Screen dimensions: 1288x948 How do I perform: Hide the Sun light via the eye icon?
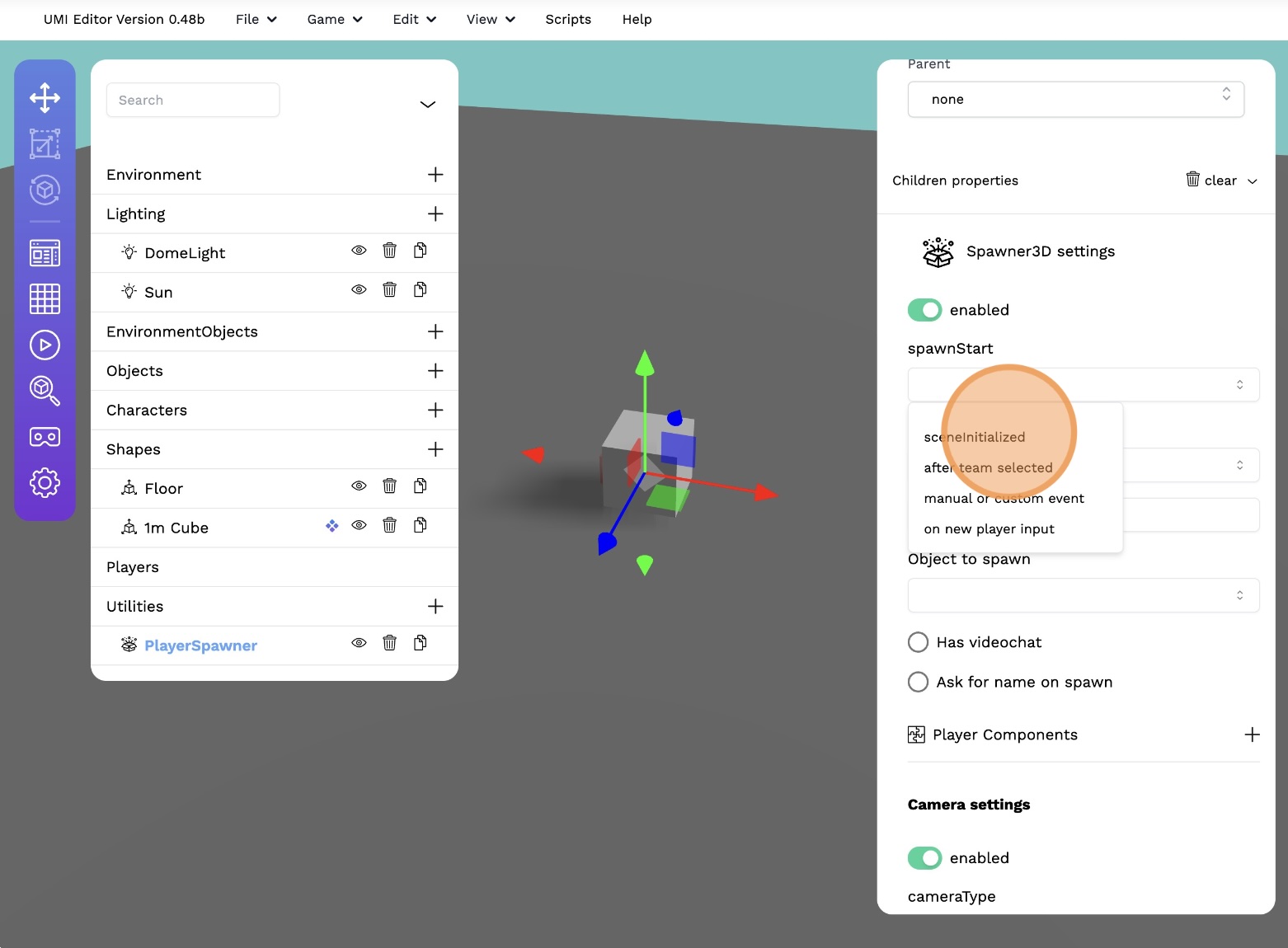pos(359,290)
